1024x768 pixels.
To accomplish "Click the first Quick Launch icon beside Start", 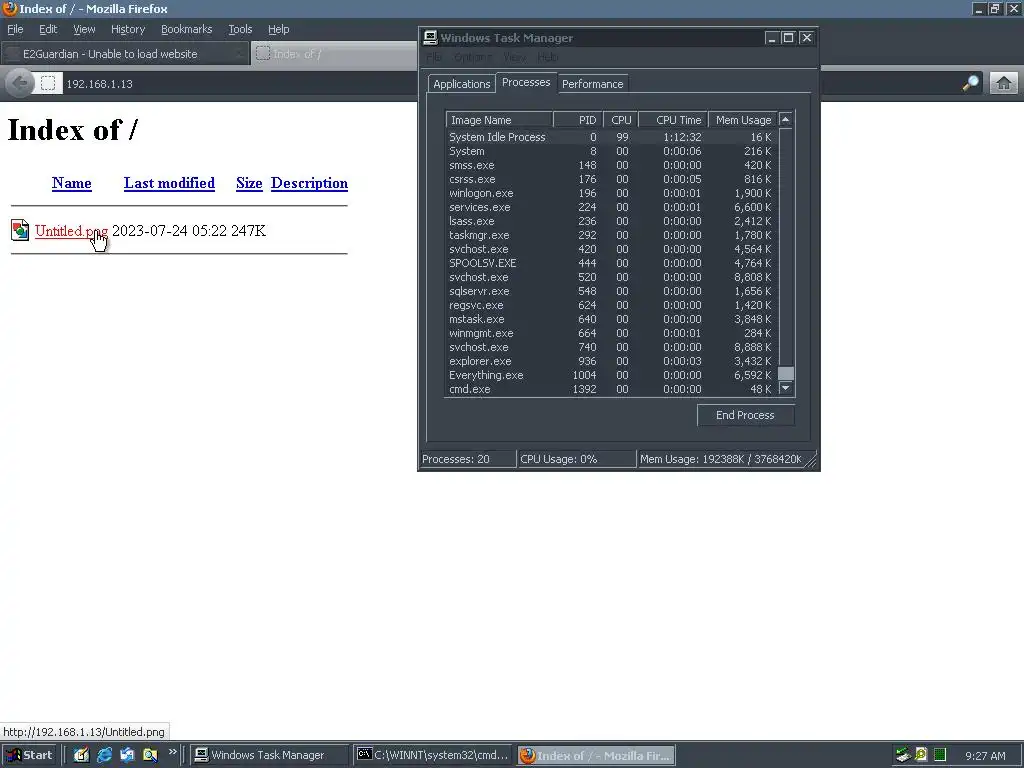I will (x=82, y=755).
